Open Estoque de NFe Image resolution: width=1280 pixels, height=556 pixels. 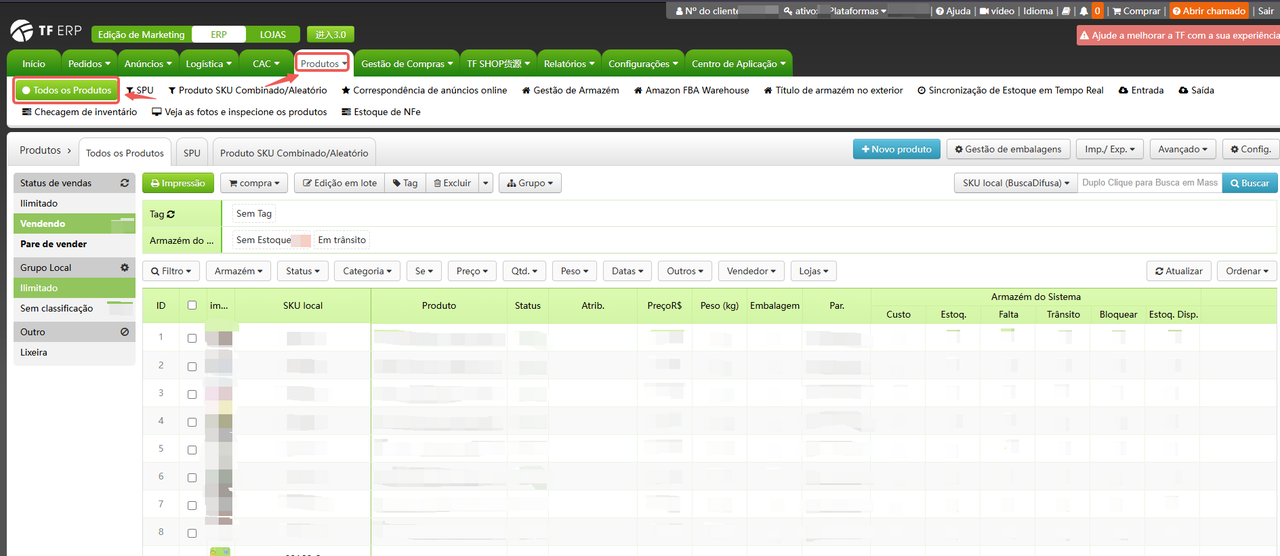pos(381,112)
